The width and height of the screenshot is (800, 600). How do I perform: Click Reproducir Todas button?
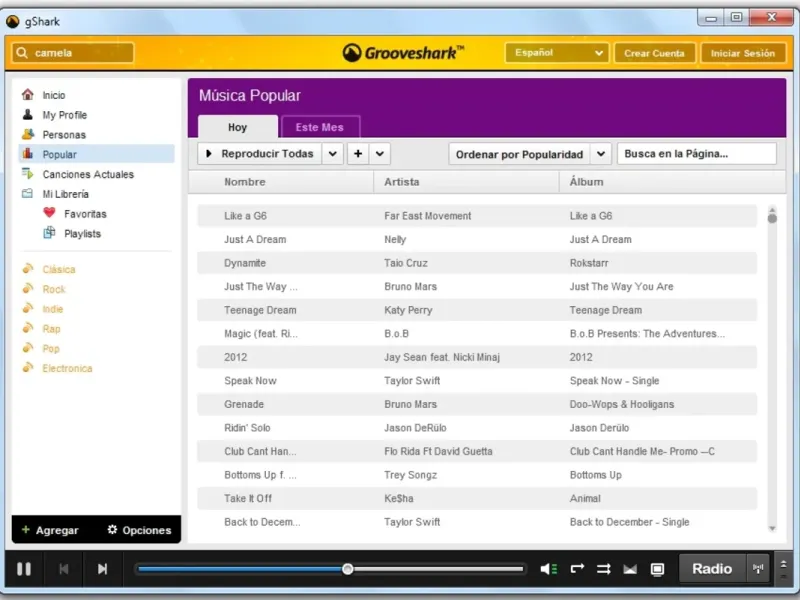tap(259, 154)
